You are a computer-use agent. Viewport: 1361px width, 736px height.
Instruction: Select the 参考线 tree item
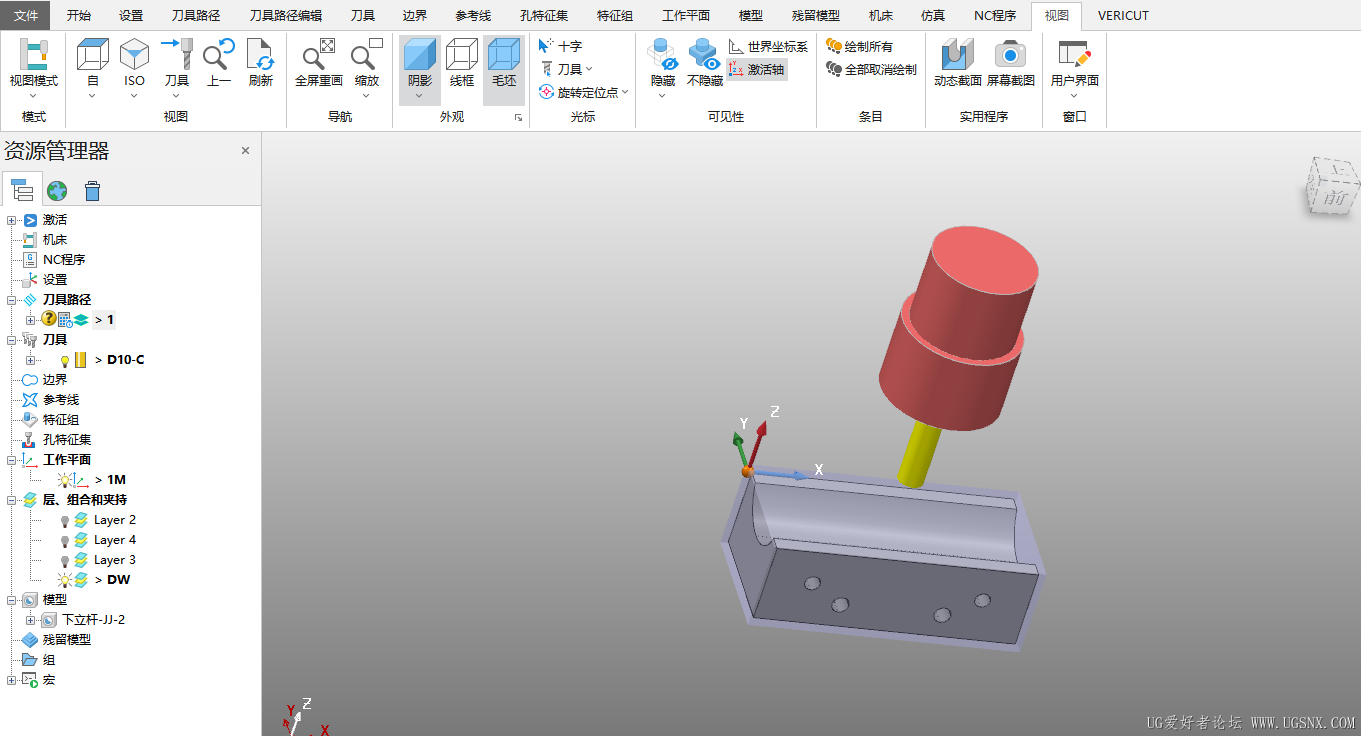pyautogui.click(x=61, y=400)
